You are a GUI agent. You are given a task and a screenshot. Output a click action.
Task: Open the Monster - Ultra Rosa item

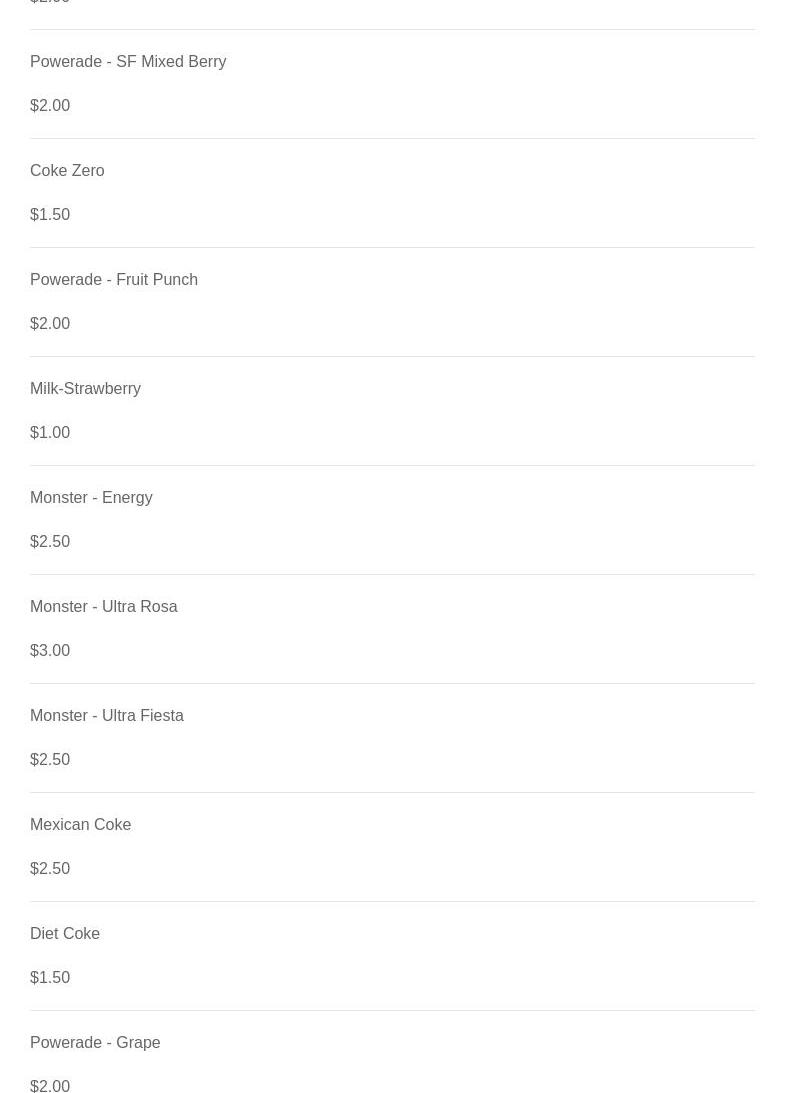103,607
